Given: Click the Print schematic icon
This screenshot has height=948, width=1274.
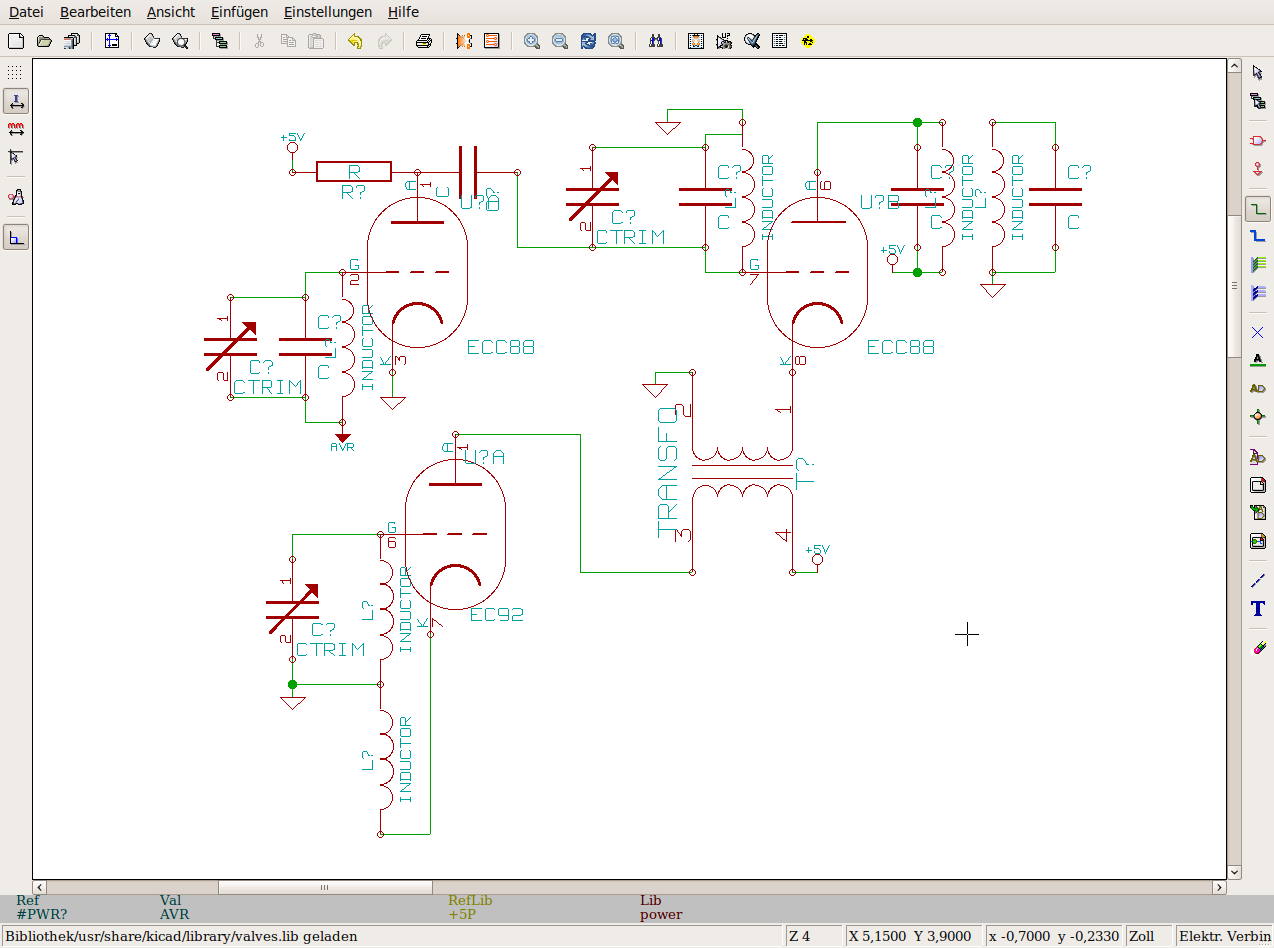Looking at the screenshot, I should (x=424, y=41).
